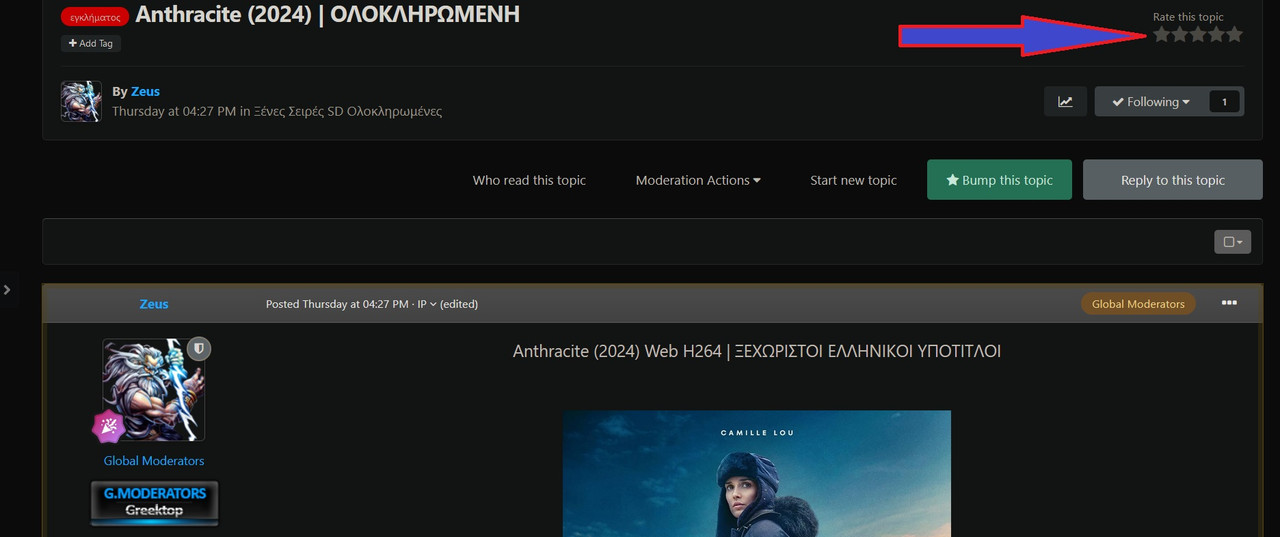Open the post options three-dot menu
The width and height of the screenshot is (1280, 537).
click(x=1229, y=303)
